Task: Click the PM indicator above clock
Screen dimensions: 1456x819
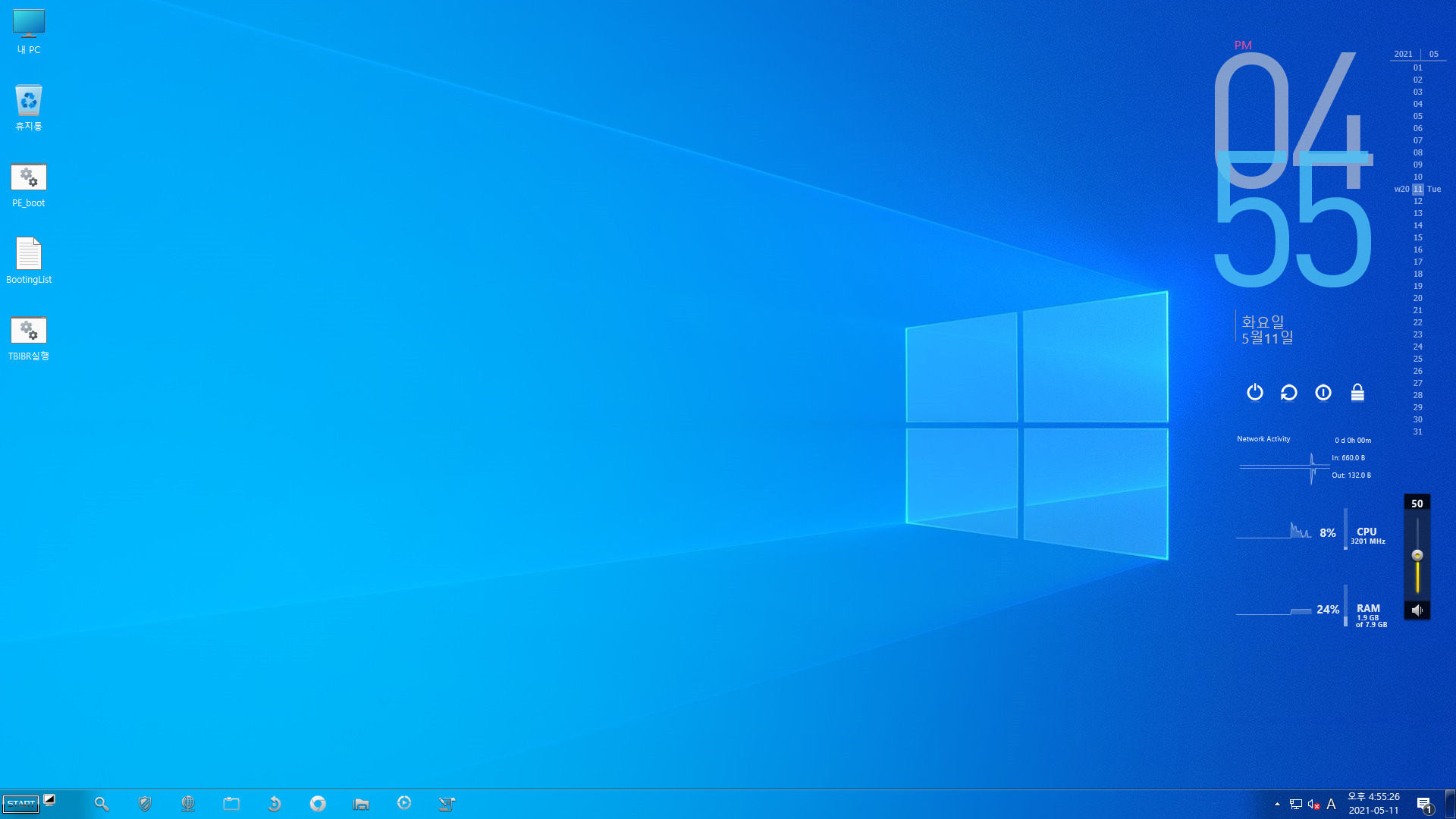Action: tap(1243, 45)
